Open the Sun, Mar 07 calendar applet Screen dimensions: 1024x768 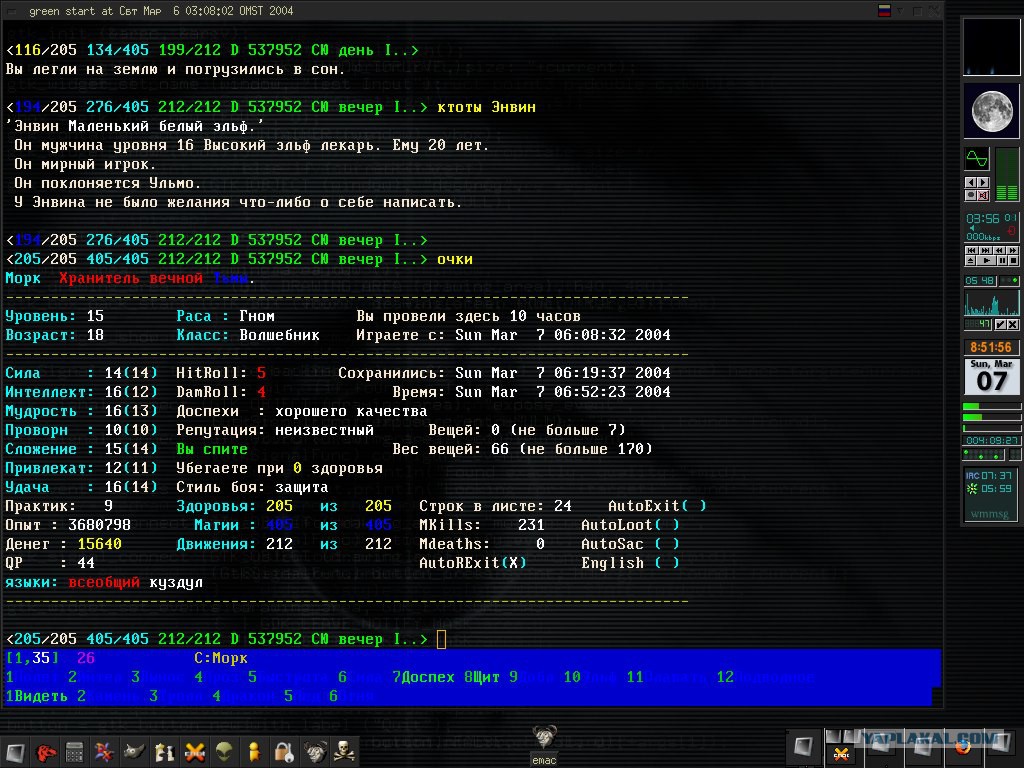[x=991, y=376]
